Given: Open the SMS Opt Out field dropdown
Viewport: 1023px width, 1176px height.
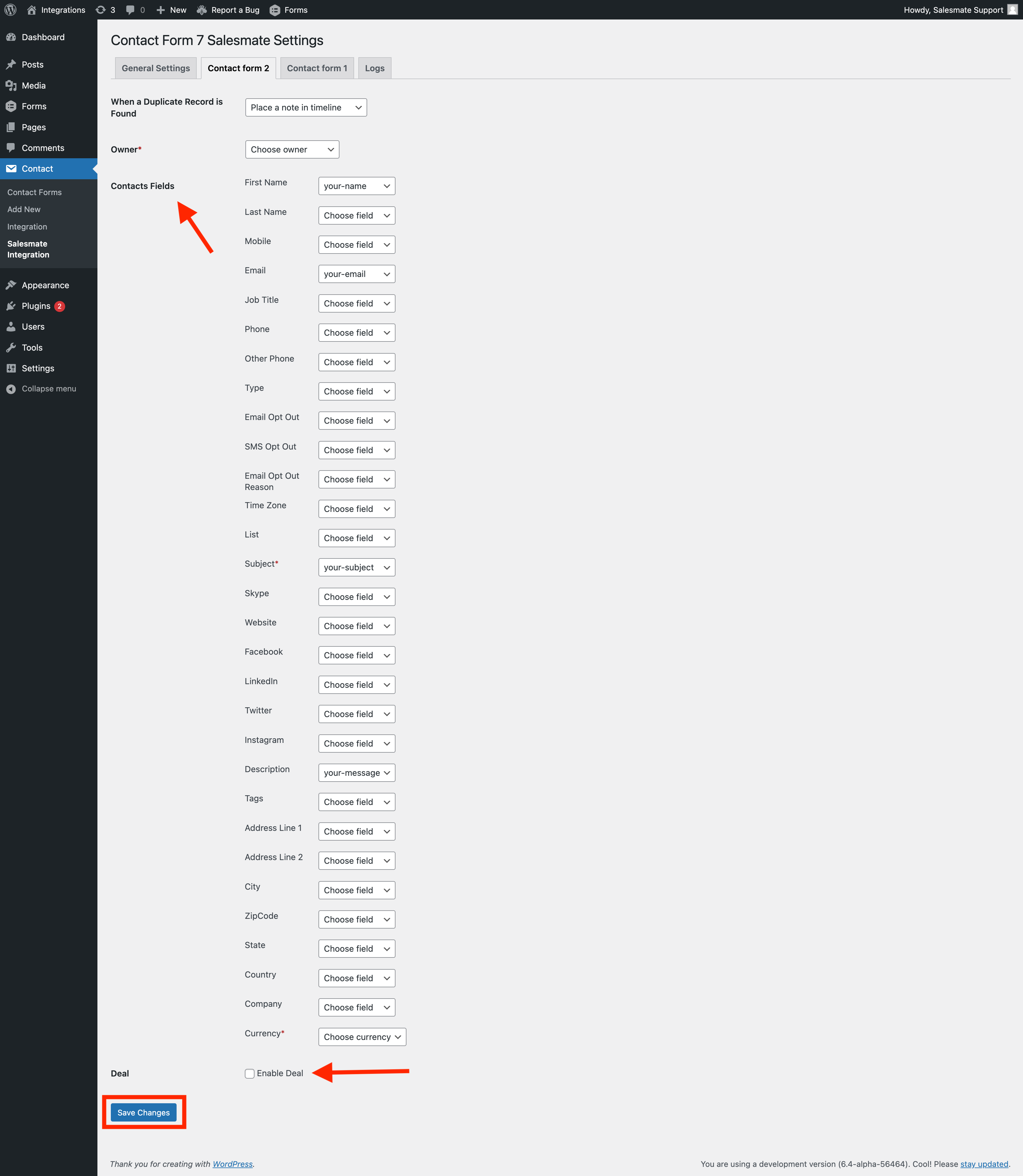Looking at the screenshot, I should (357, 450).
